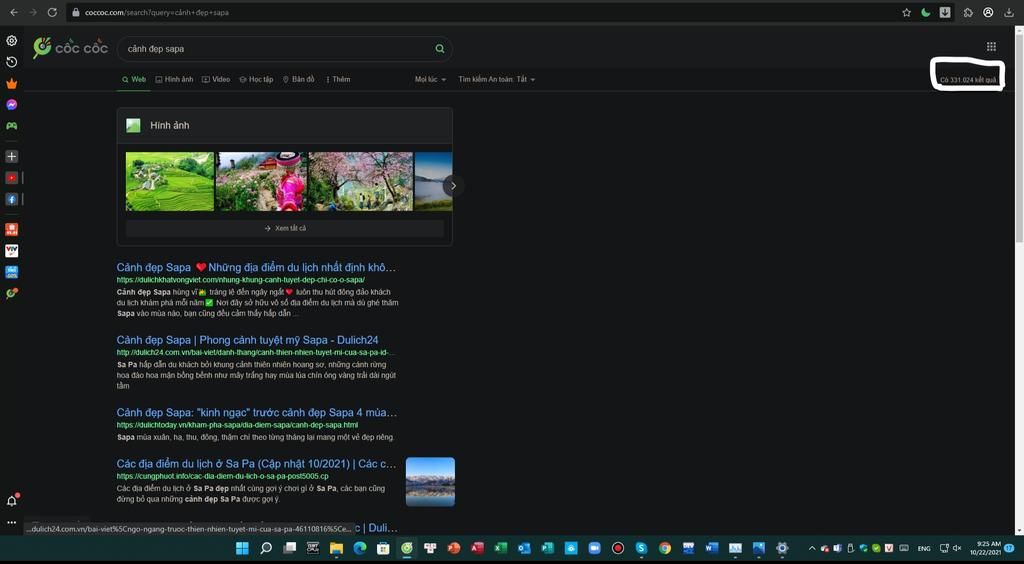
Task: Toggle dark mode moon icon
Action: pos(925,12)
